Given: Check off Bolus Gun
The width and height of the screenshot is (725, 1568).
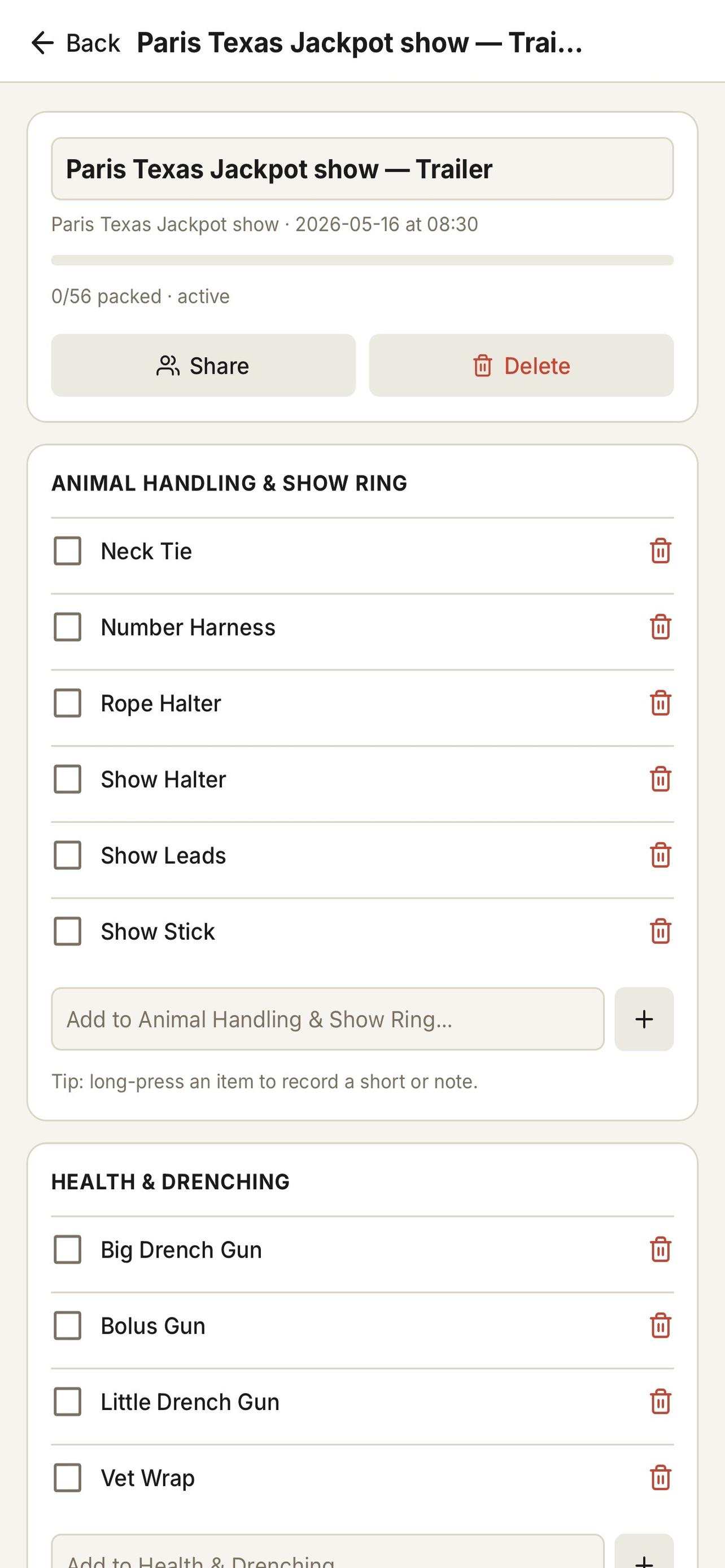Looking at the screenshot, I should [x=68, y=1326].
